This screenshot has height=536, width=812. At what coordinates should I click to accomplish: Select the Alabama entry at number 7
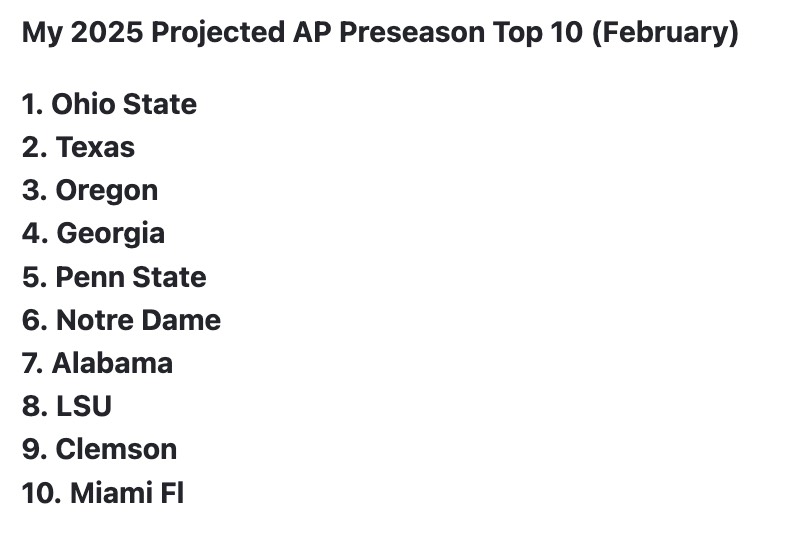[x=112, y=363]
